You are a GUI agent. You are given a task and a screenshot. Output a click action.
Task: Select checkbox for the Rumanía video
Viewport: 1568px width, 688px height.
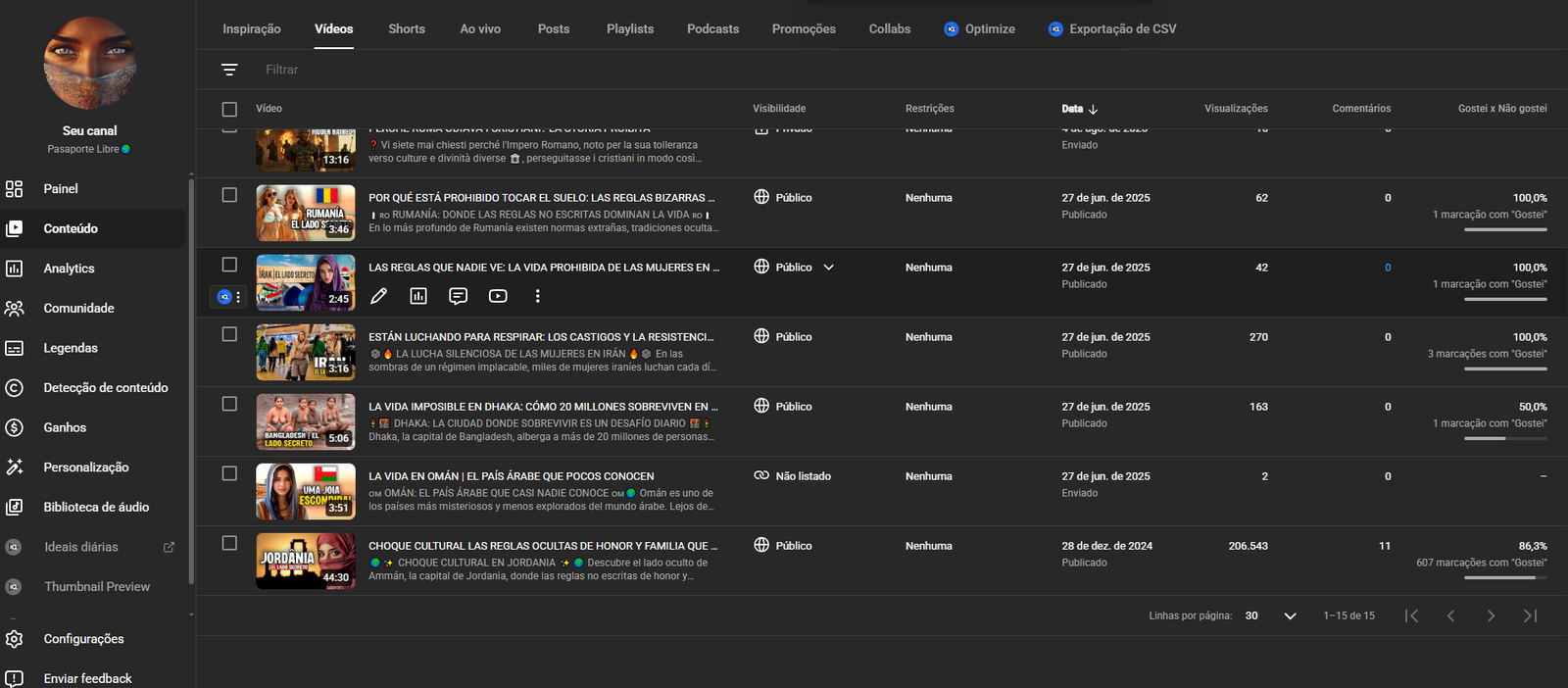click(x=229, y=195)
